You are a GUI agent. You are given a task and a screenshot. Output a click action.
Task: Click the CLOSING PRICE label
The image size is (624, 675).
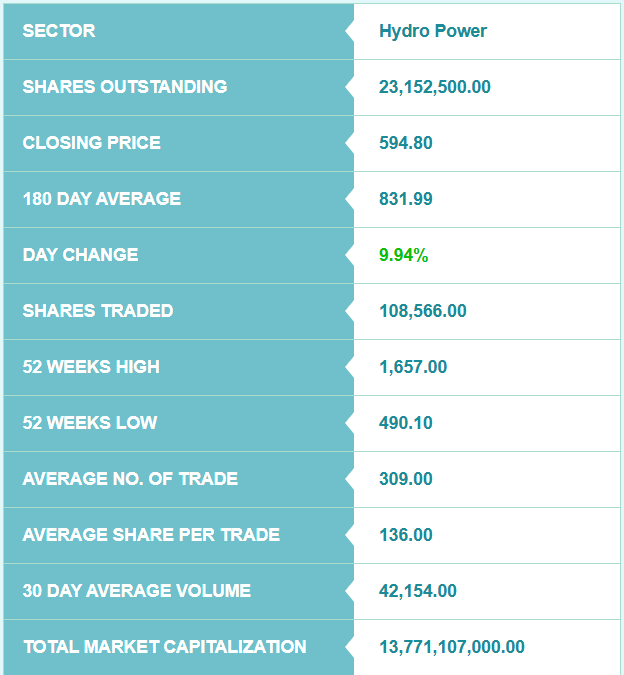click(x=92, y=143)
